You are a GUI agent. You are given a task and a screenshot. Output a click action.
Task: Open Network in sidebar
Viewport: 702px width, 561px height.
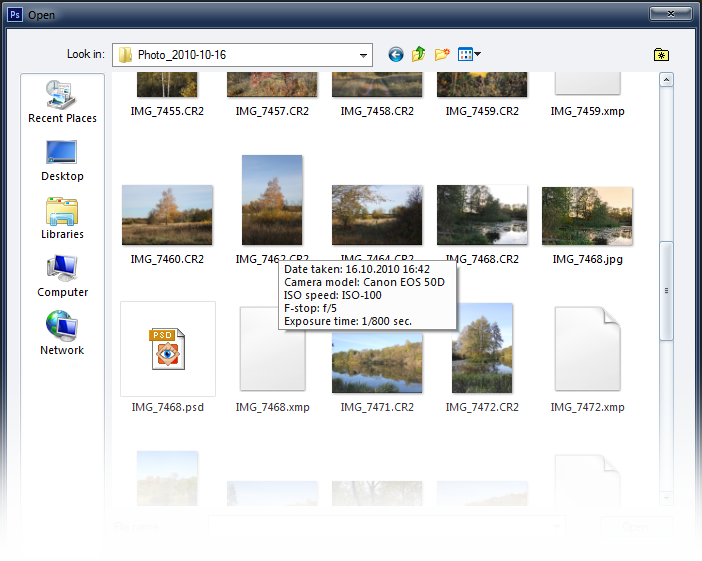click(x=62, y=334)
